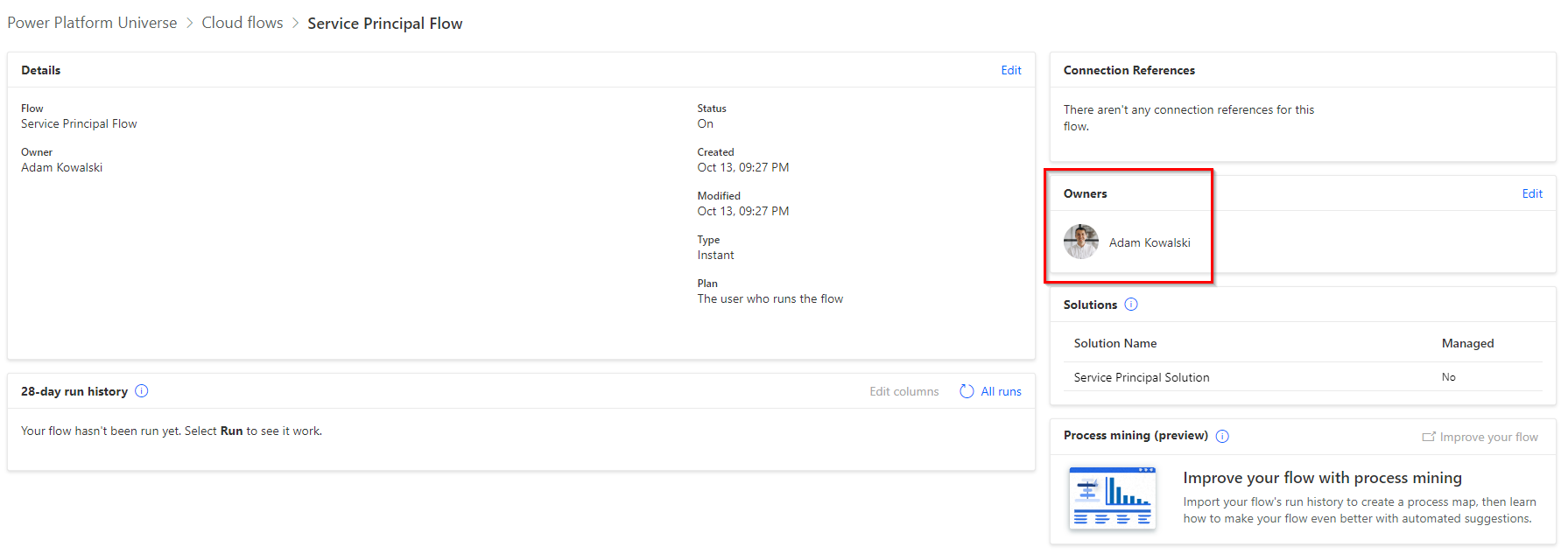Viewport: 1568px width, 554px height.
Task: Click the Improve your flow external-link icon
Action: [x=1429, y=437]
